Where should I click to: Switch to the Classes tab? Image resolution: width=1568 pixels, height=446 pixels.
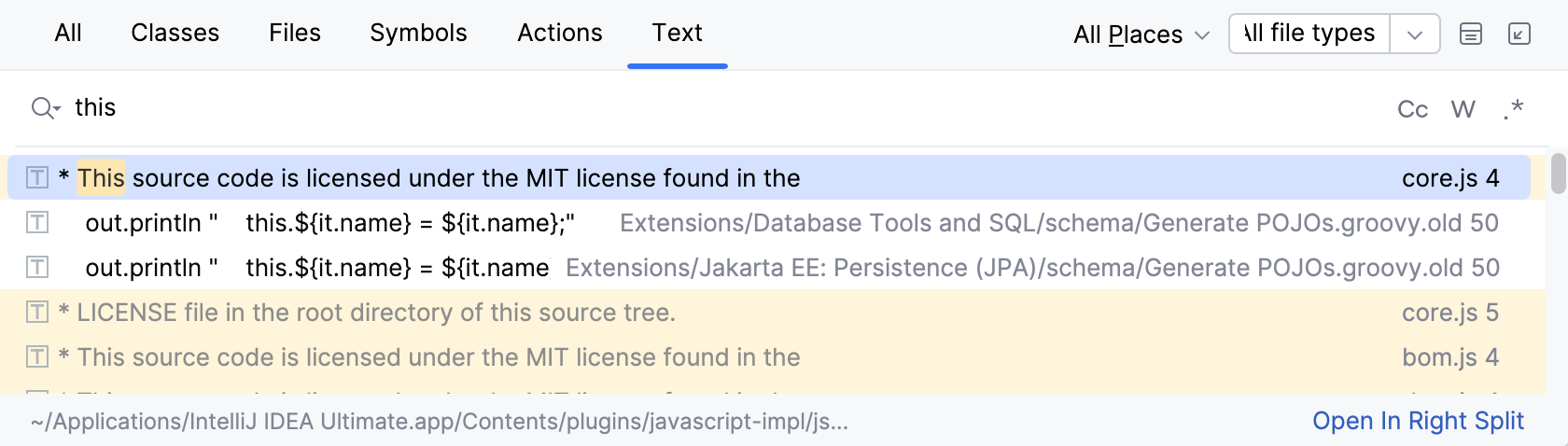(175, 33)
